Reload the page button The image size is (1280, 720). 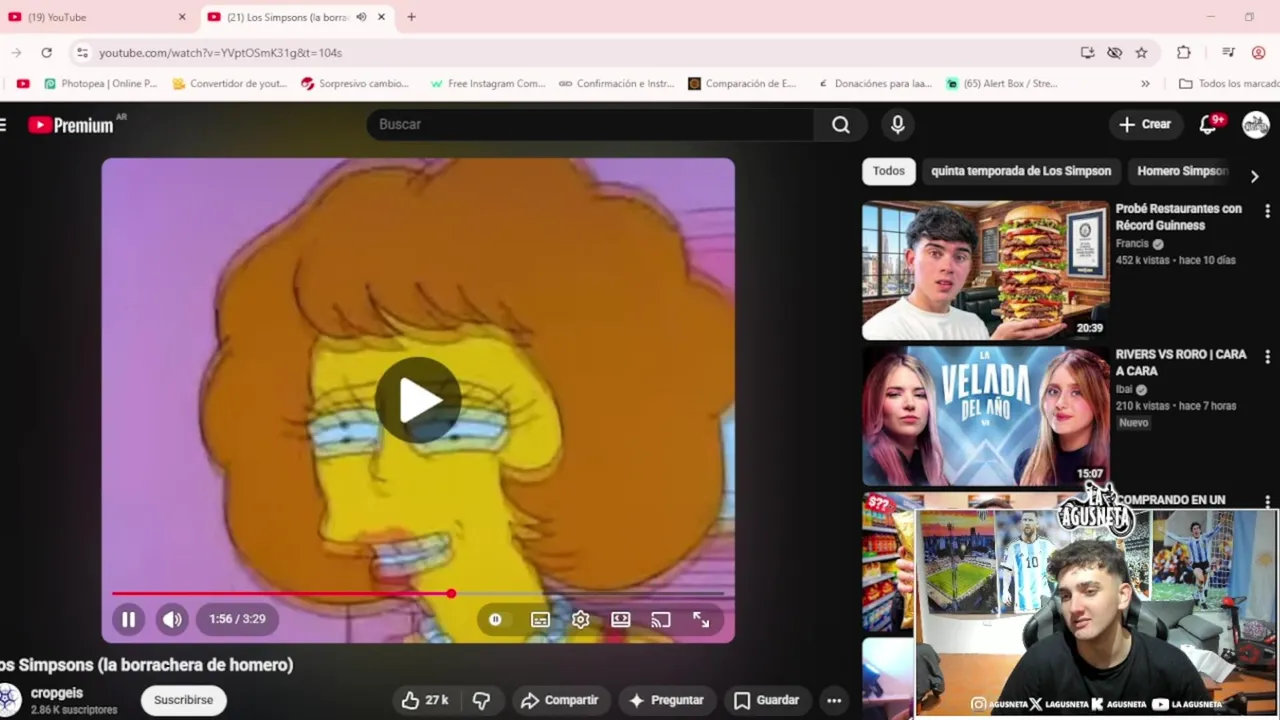46,53
